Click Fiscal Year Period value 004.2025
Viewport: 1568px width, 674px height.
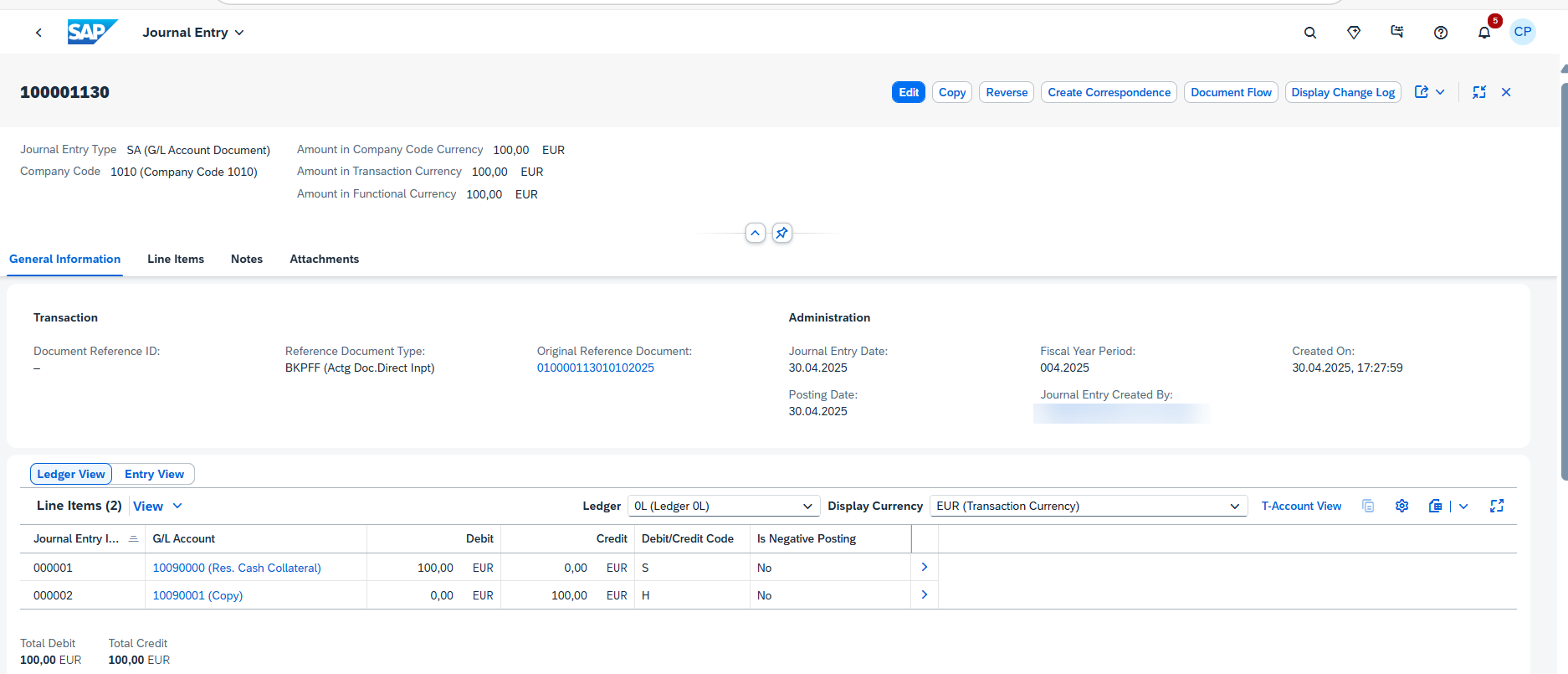(1064, 368)
